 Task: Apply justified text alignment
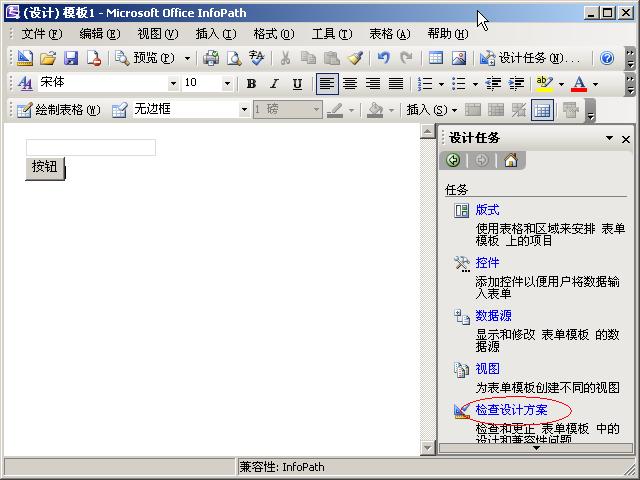pos(396,84)
